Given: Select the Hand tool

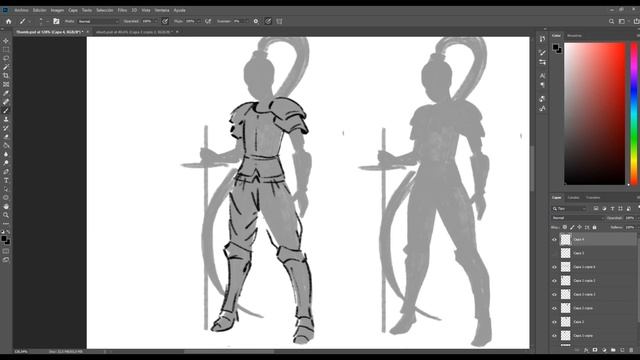Looking at the screenshot, I should click(6, 207).
